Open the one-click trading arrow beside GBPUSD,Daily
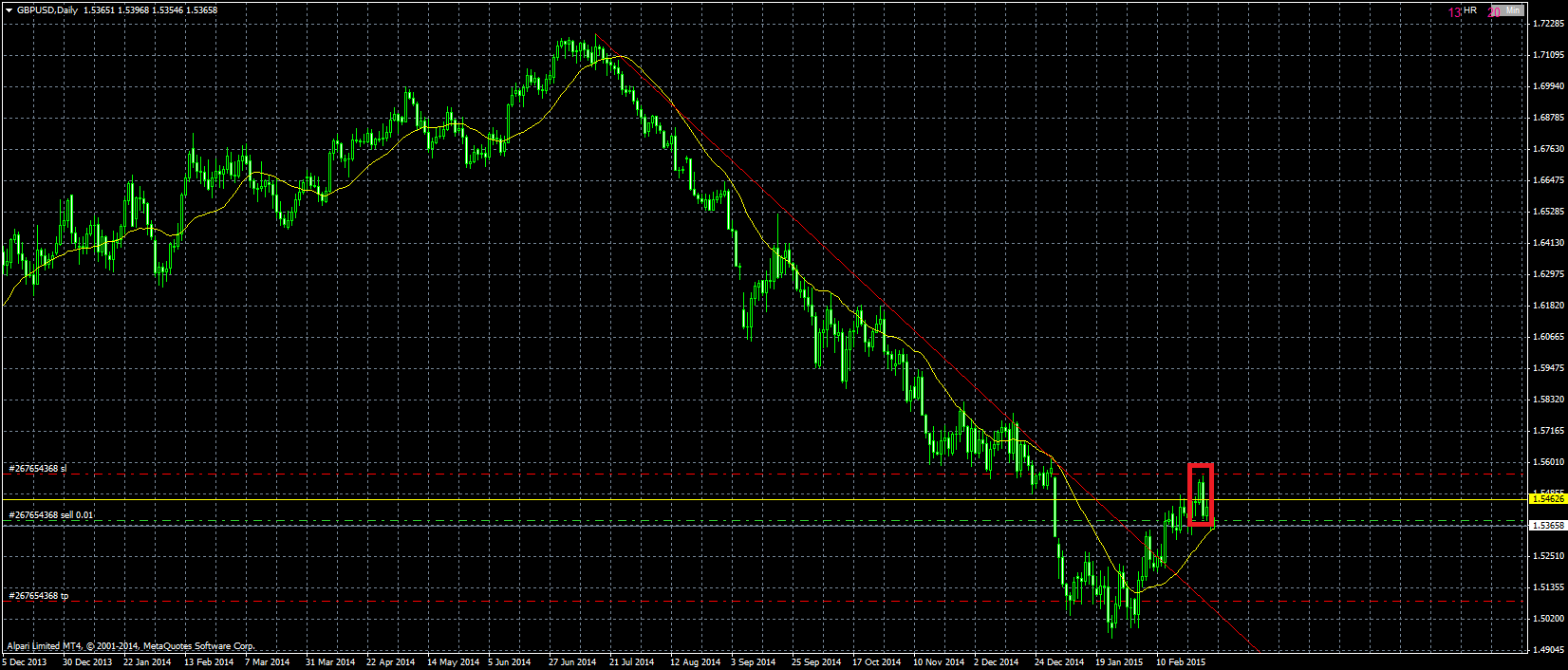 (9, 10)
